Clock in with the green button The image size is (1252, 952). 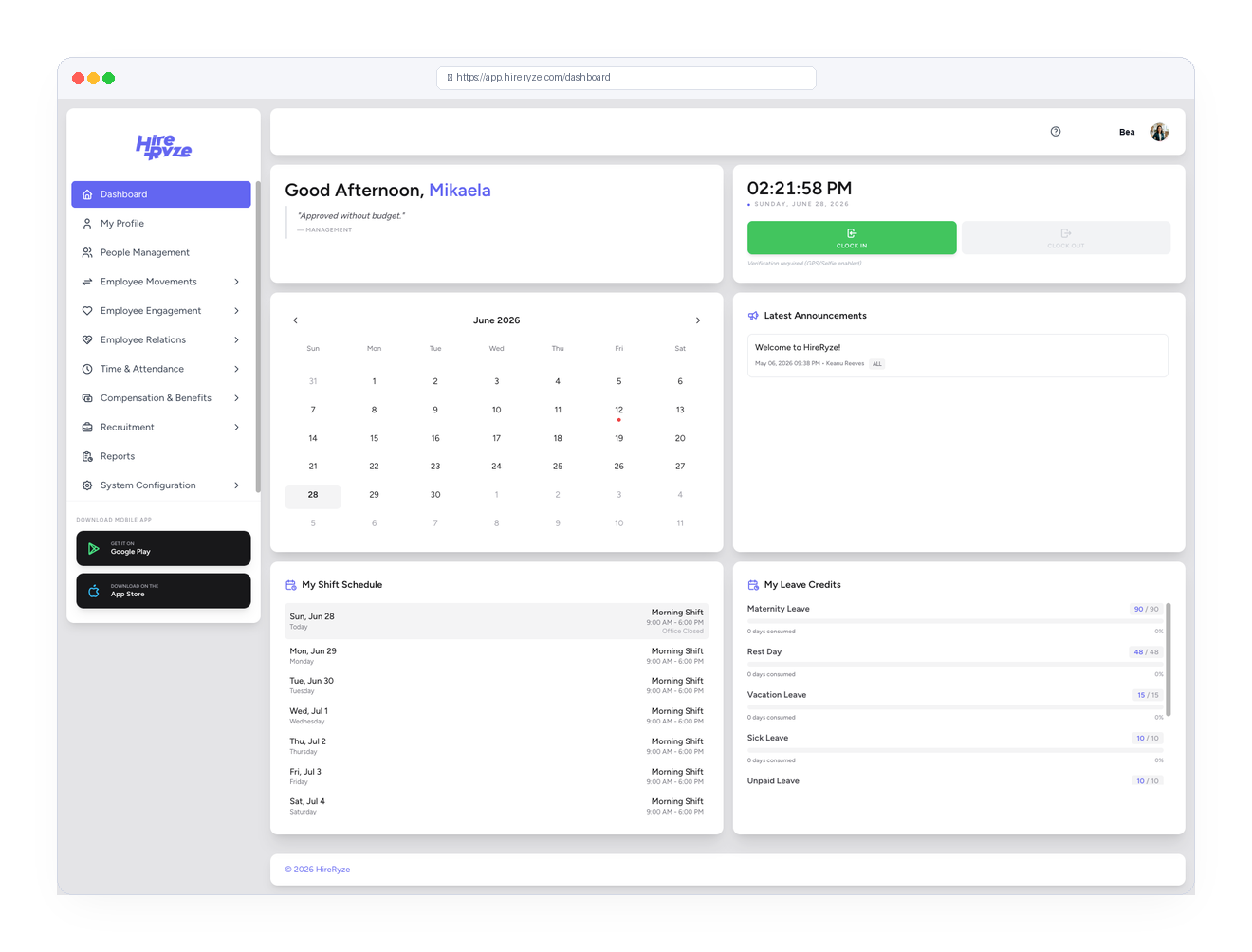[852, 237]
